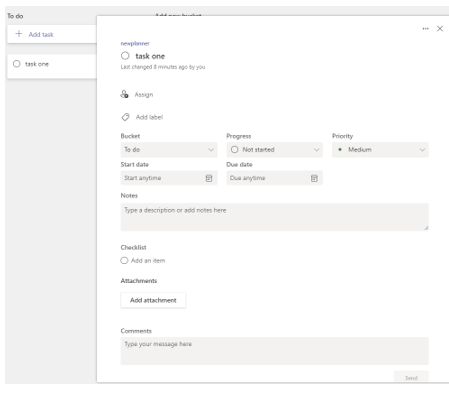Image resolution: width=449 pixels, height=395 pixels.
Task: Mark task one complete in details panel
Action: [125, 56]
